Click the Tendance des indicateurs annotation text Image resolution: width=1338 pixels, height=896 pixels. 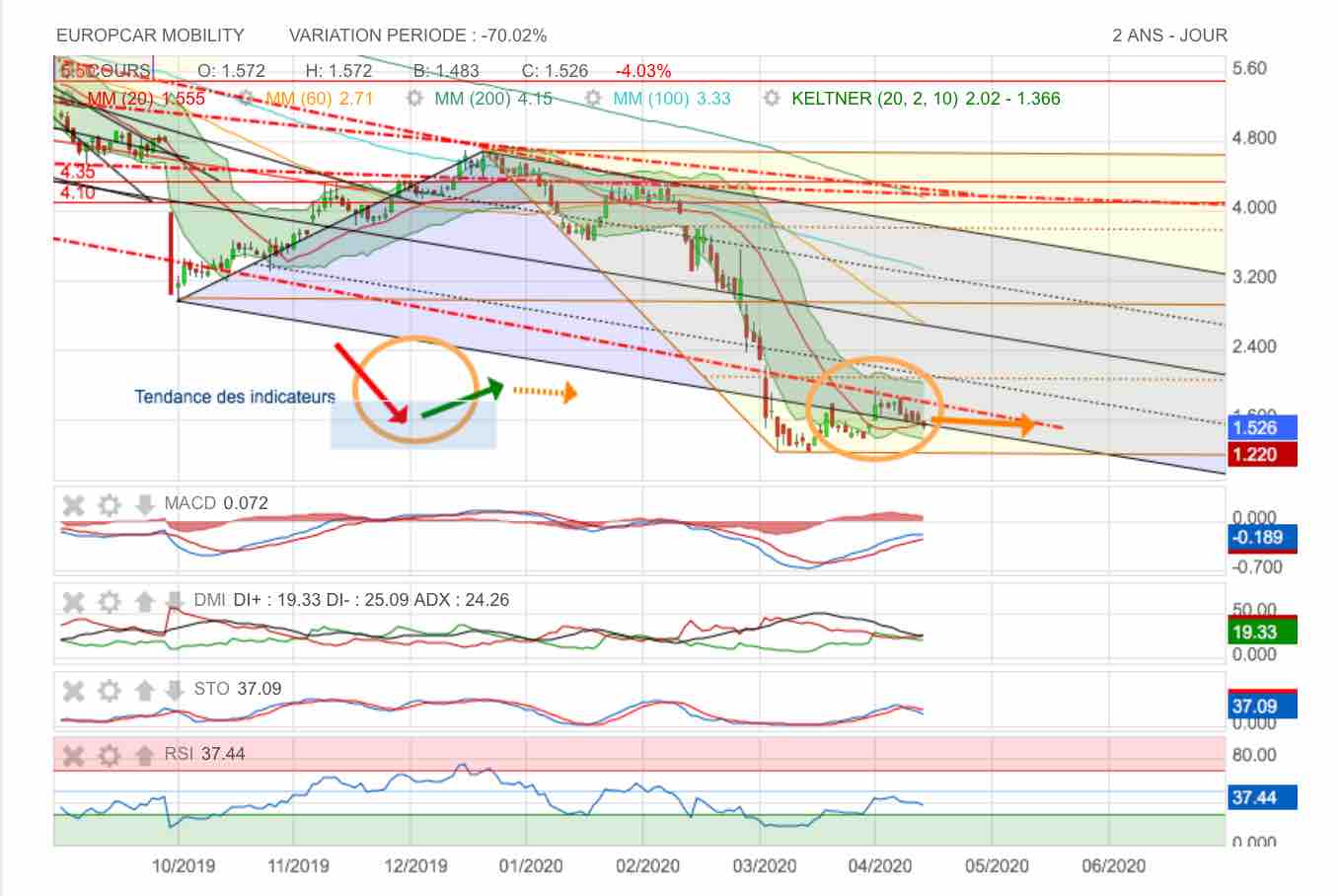click(x=235, y=397)
